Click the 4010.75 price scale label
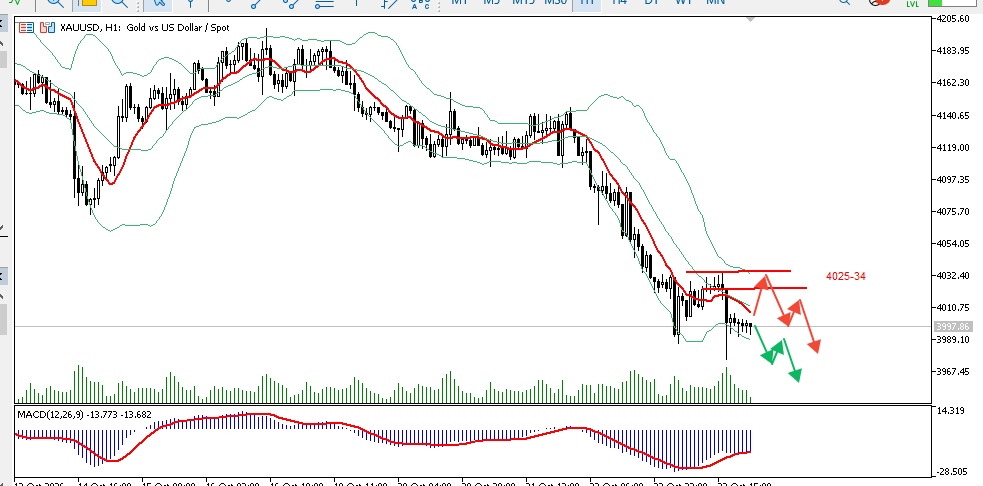This screenshot has height=486, width=983. [954, 307]
